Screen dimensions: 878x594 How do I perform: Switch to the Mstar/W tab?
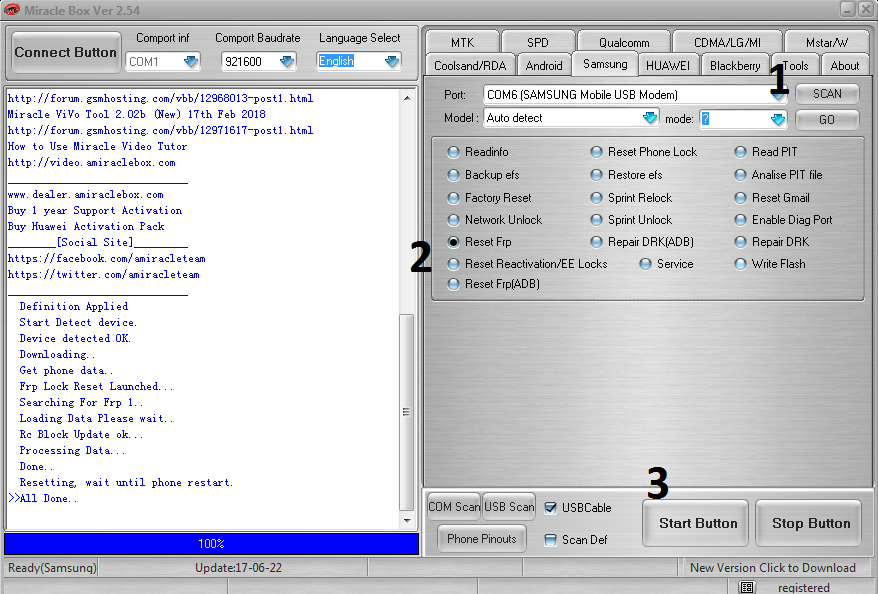click(827, 43)
